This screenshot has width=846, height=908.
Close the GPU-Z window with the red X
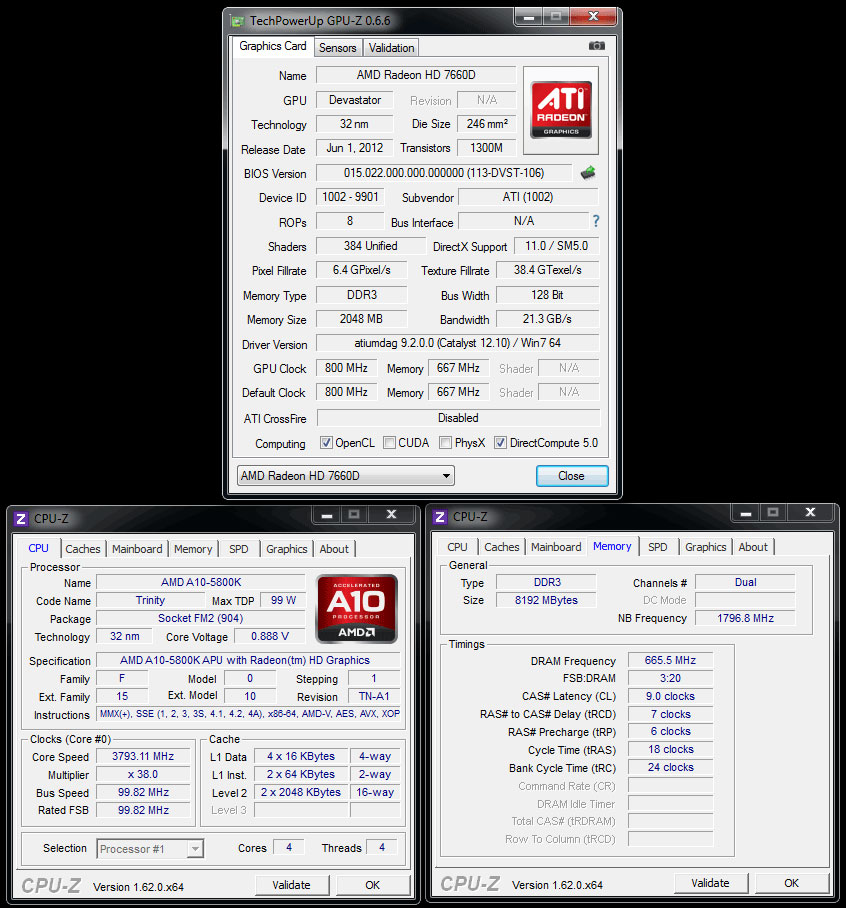click(593, 17)
